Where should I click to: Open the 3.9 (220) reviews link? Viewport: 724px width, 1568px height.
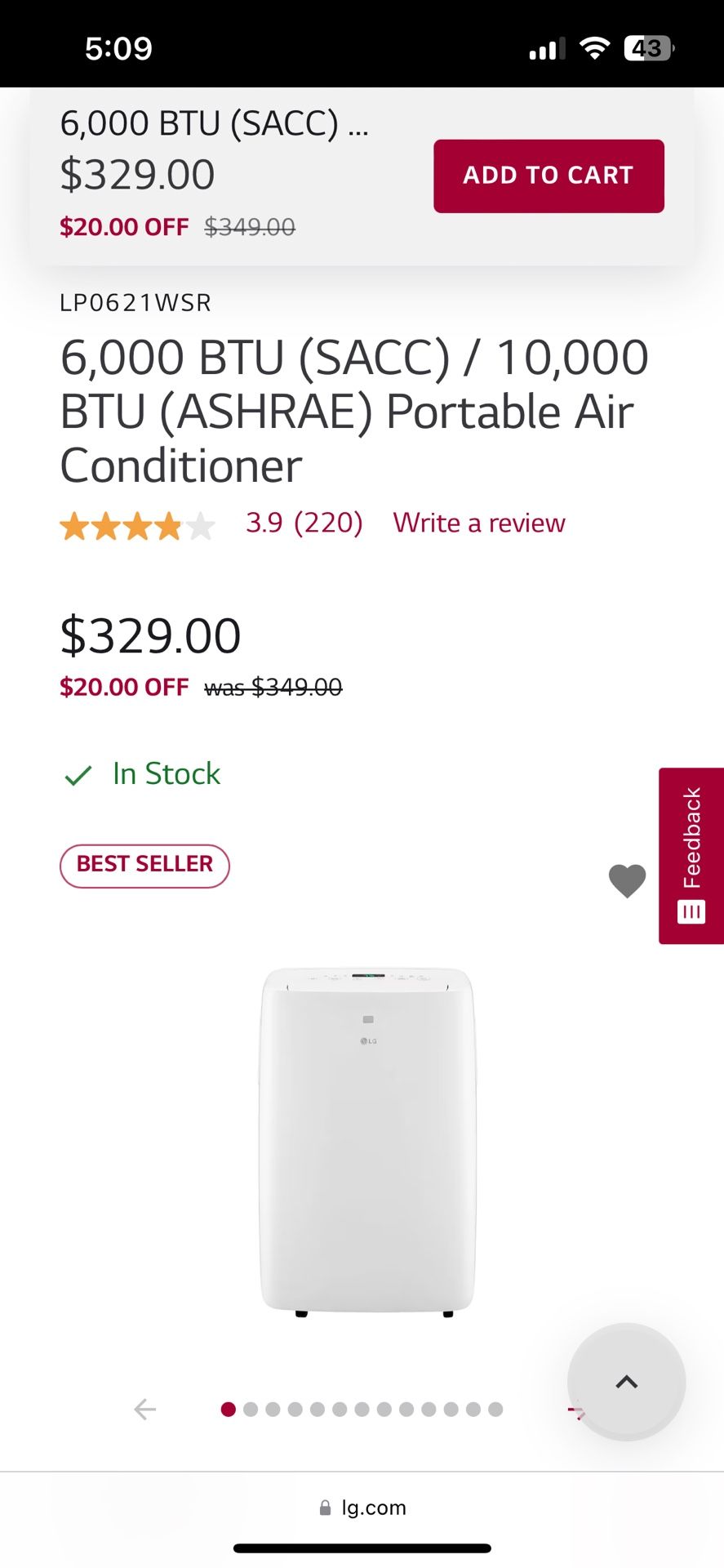click(x=304, y=523)
